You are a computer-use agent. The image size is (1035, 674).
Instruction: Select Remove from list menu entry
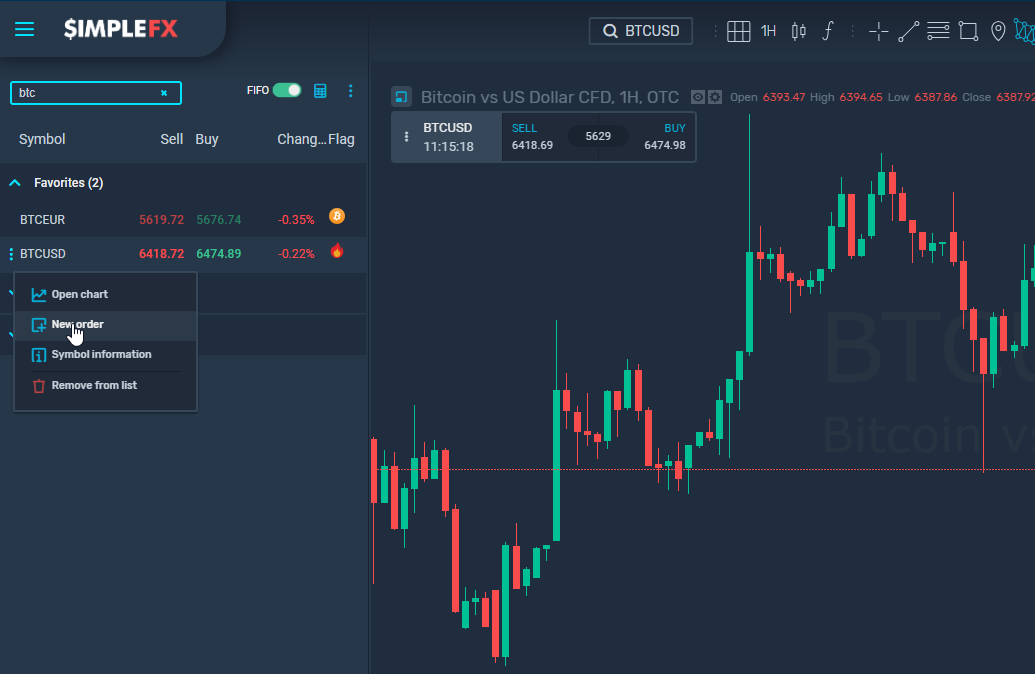coord(93,385)
